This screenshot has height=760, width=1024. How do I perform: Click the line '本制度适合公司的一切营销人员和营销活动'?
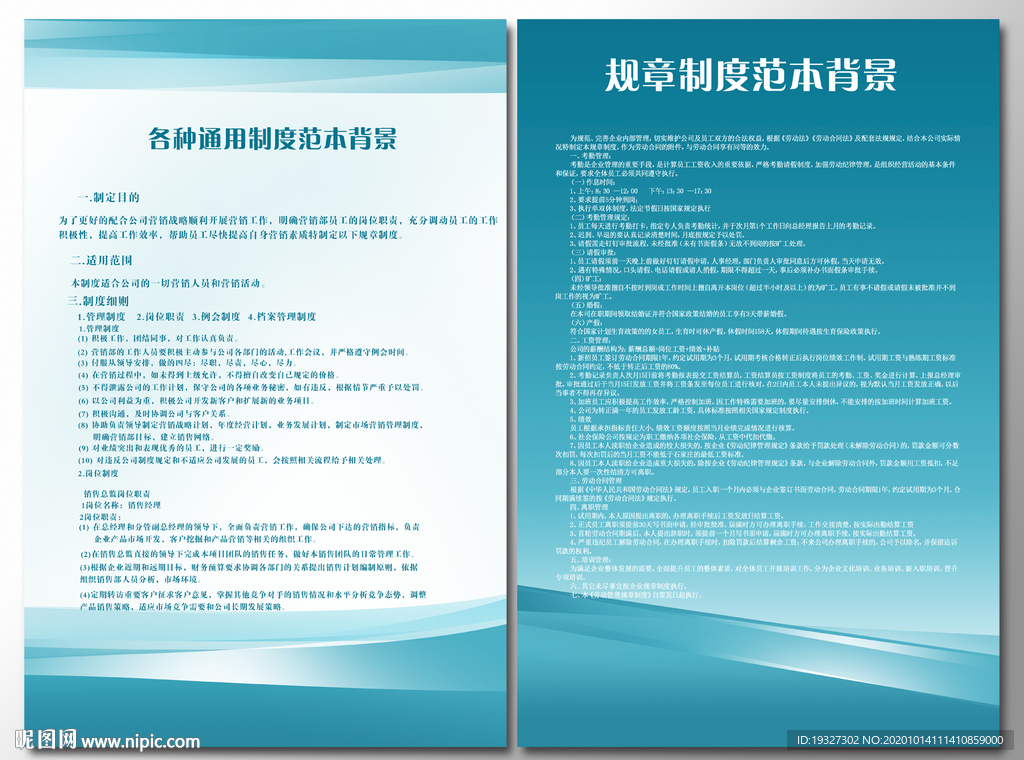click(x=168, y=283)
